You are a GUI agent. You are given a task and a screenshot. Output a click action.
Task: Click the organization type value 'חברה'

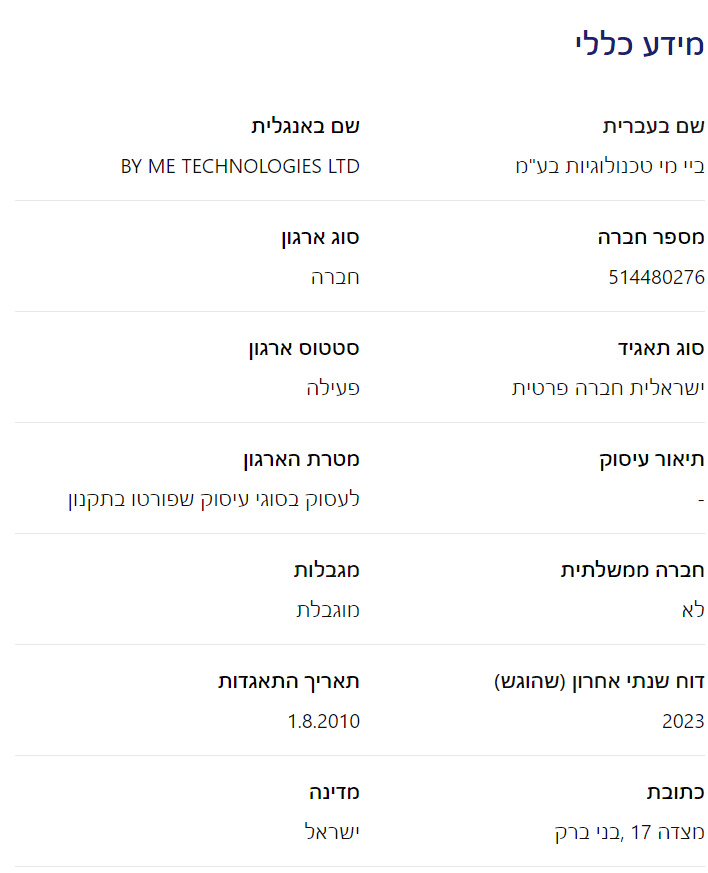pyautogui.click(x=335, y=278)
